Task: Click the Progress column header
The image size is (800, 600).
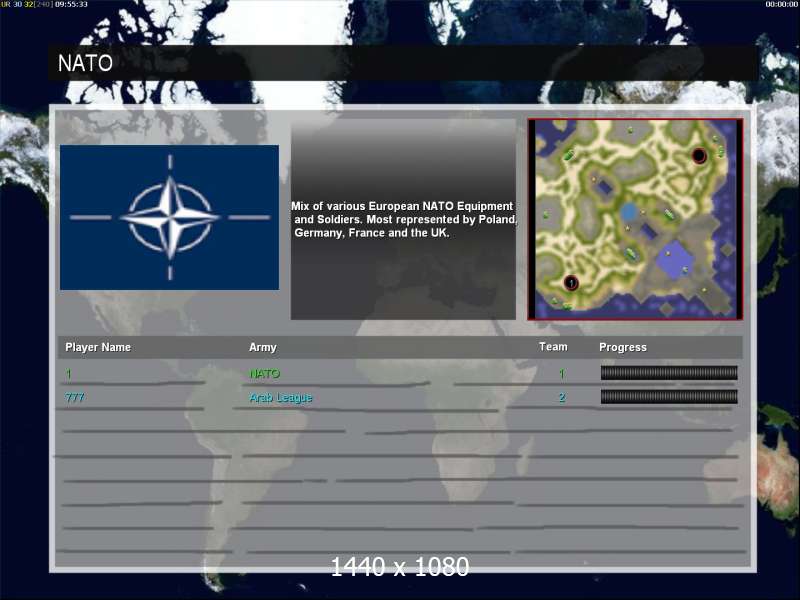Action: coord(623,347)
